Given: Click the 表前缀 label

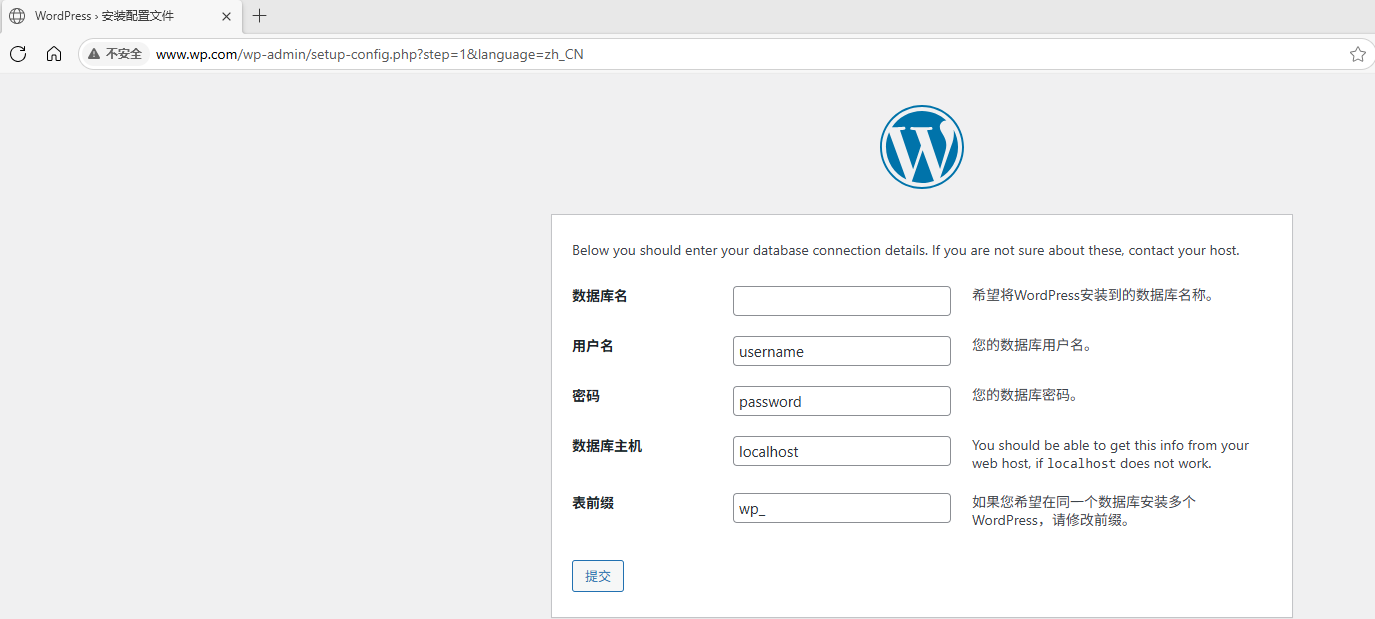Looking at the screenshot, I should coord(593,503).
